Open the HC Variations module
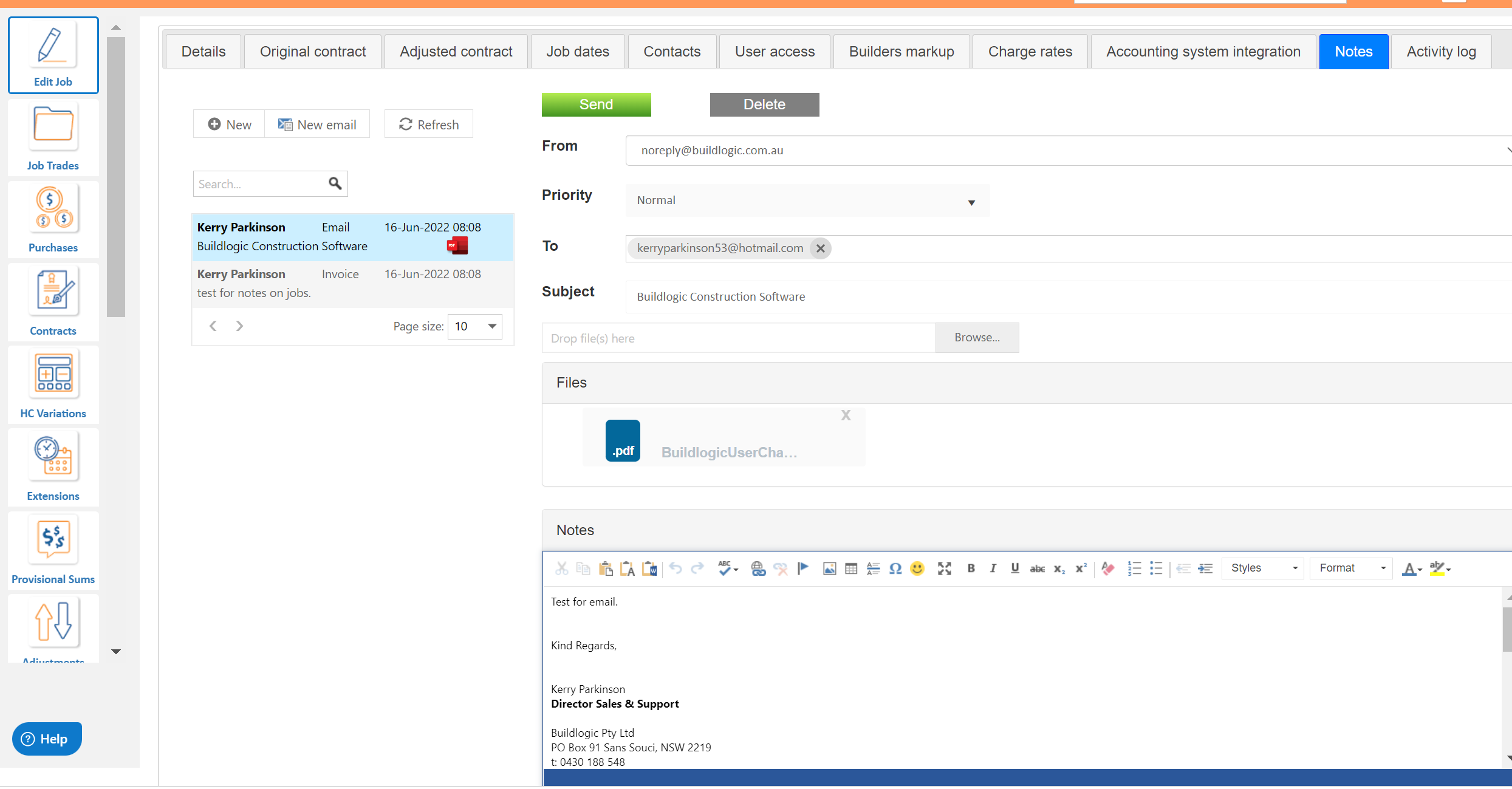The width and height of the screenshot is (1512, 789). pyautogui.click(x=53, y=384)
